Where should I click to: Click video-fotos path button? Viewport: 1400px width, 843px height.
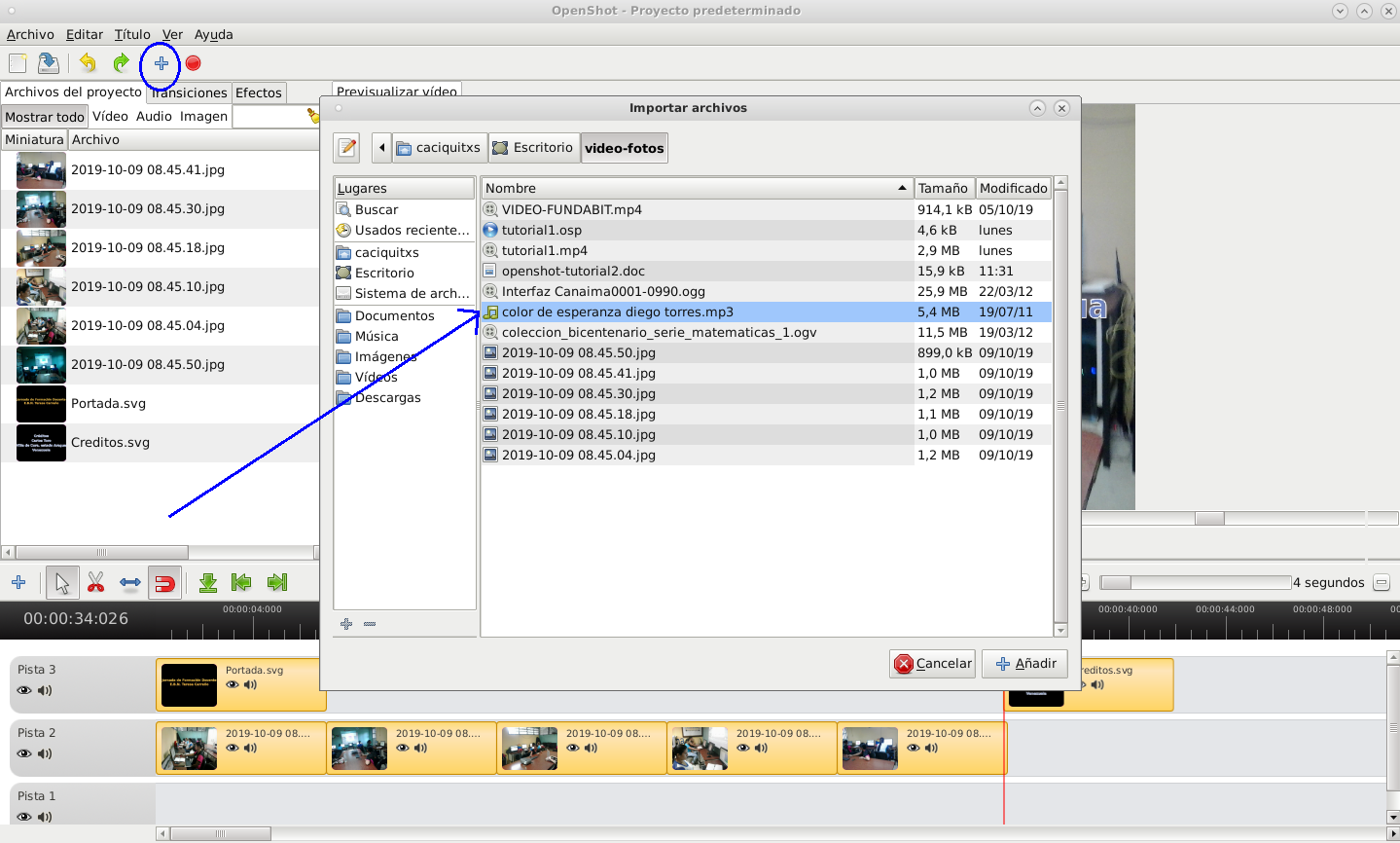pyautogui.click(x=625, y=148)
